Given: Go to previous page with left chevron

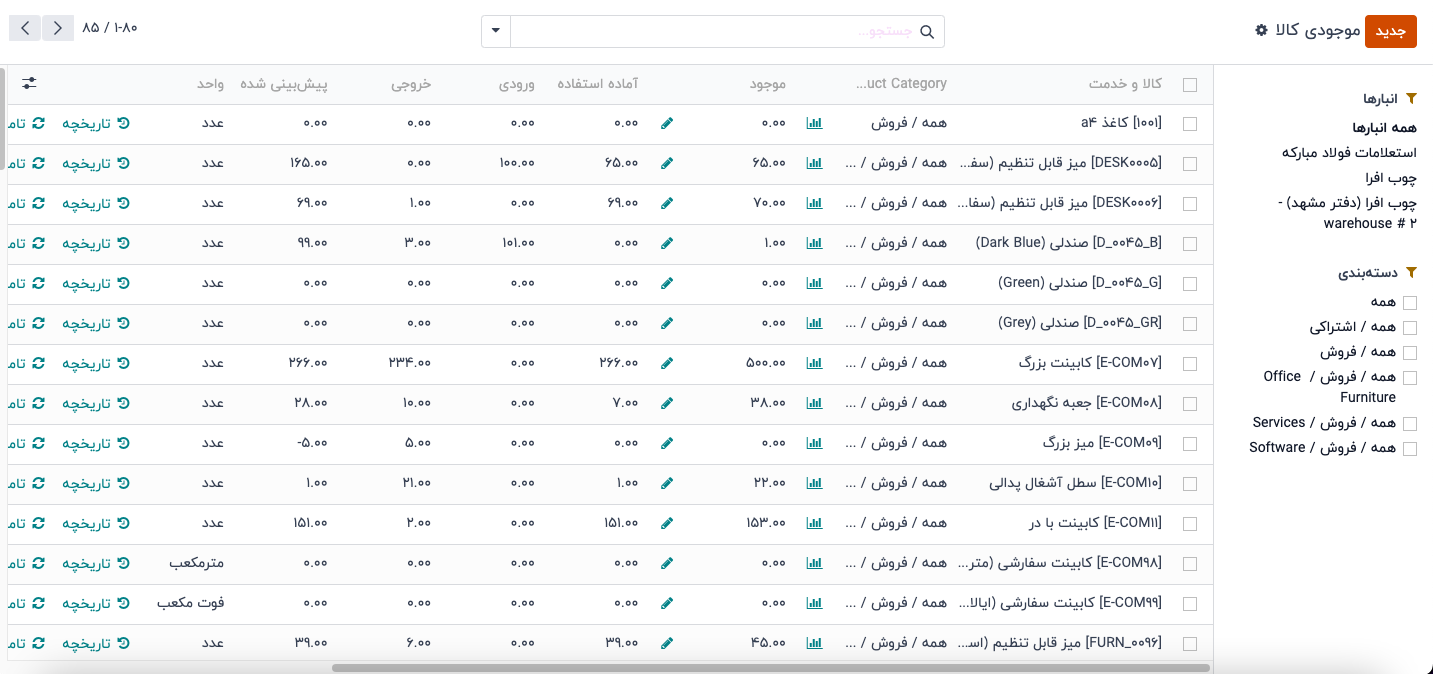Looking at the screenshot, I should 25,28.
